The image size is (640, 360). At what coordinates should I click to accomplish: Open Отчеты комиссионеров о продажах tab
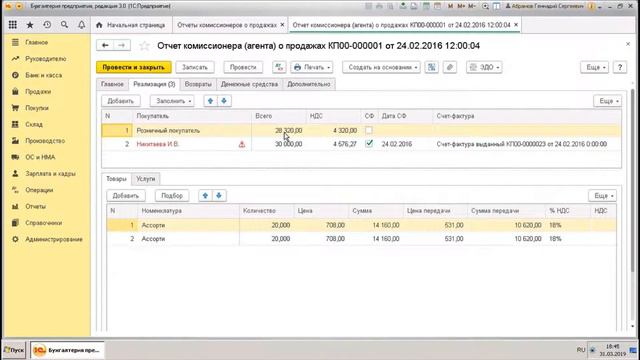pos(227,25)
